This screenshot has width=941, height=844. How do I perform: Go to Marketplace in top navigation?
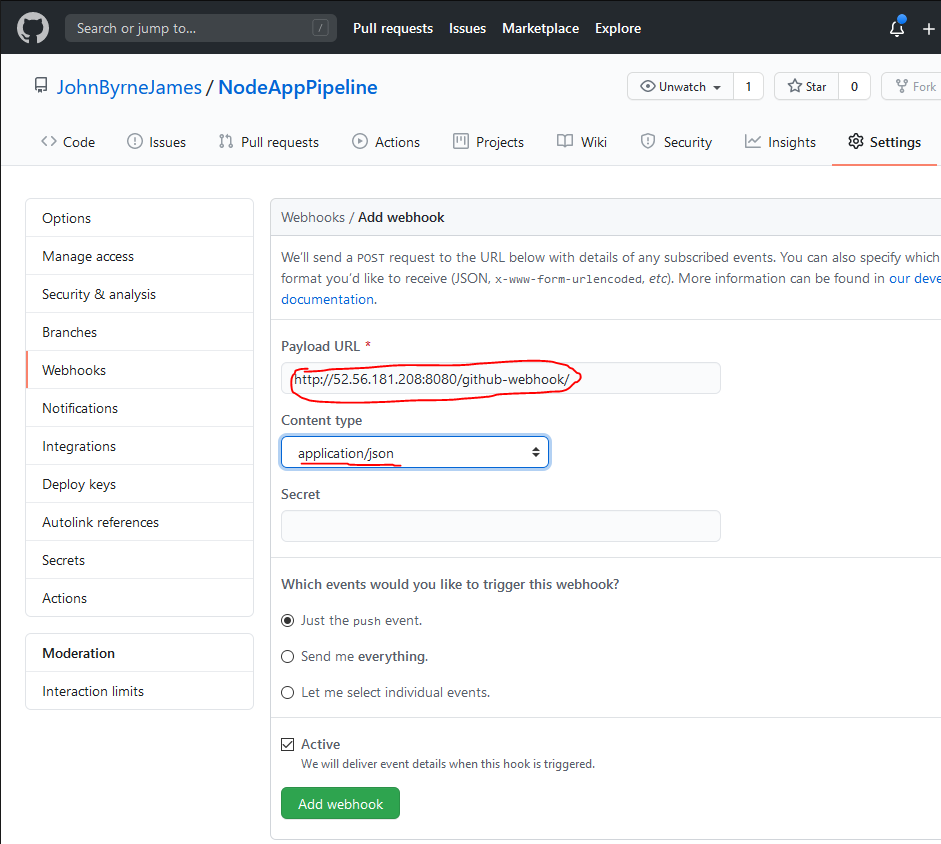(540, 28)
